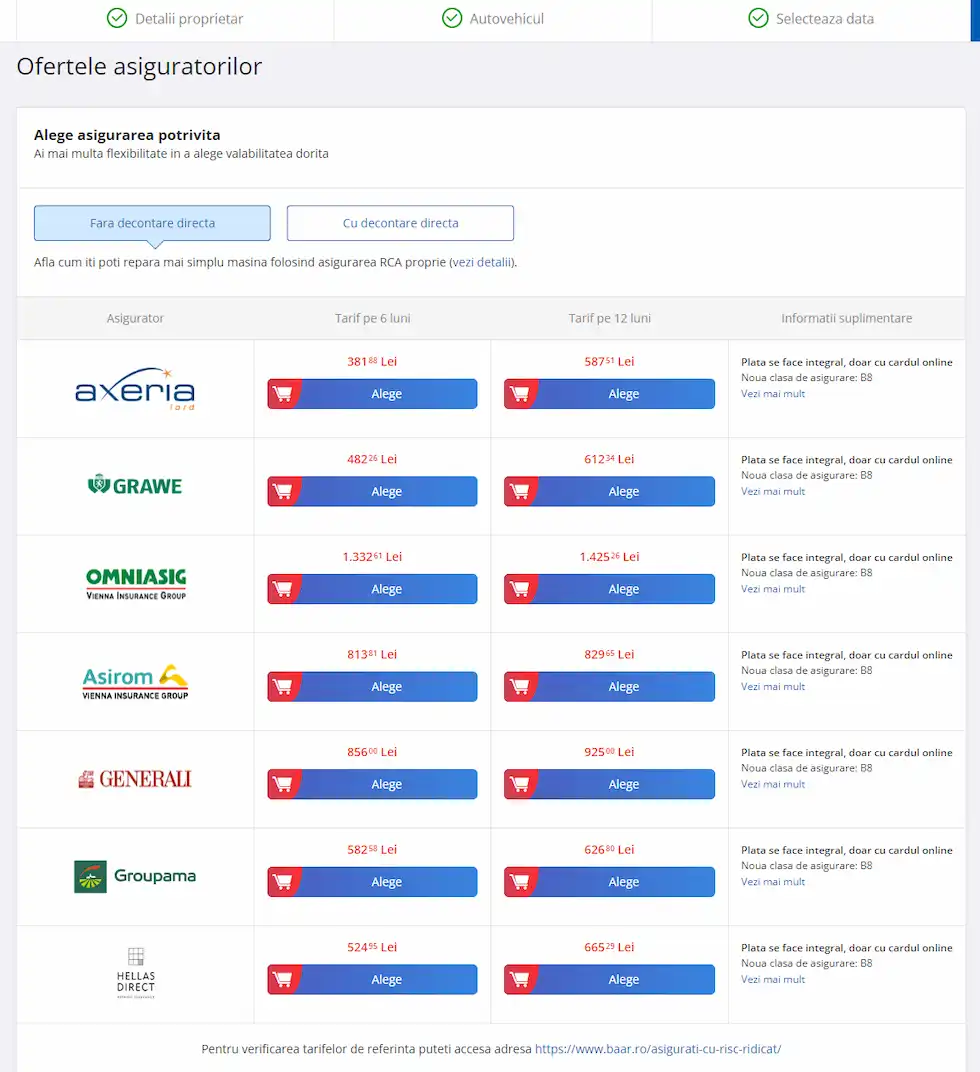Click the Axeria 381.88 Lei price
This screenshot has width=980, height=1072.
tap(372, 362)
